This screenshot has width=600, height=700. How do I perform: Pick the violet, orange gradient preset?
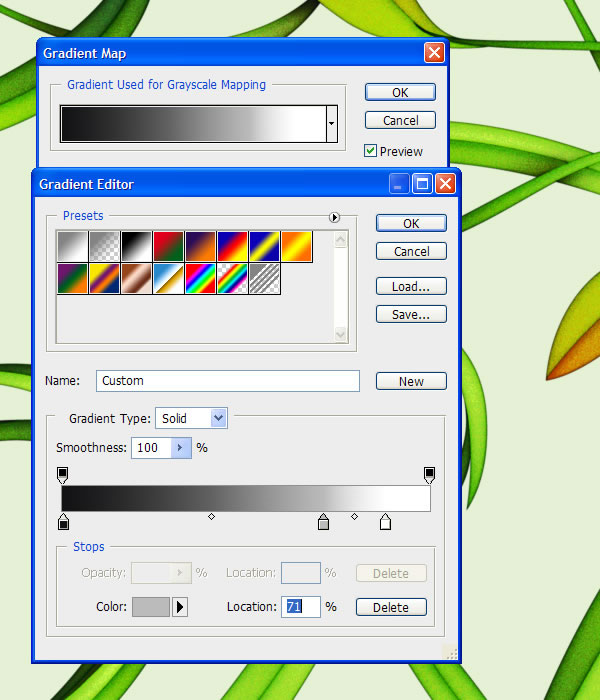tap(200, 246)
